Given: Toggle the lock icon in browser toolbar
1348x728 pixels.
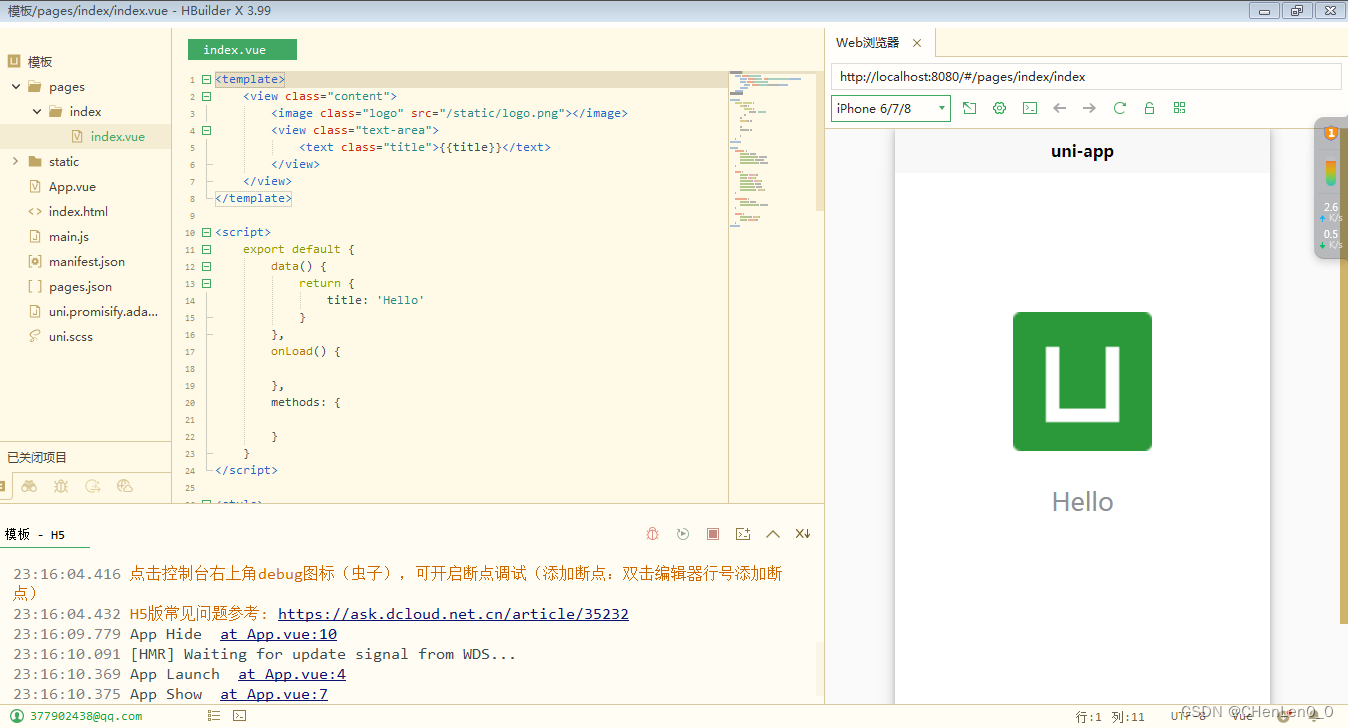Looking at the screenshot, I should [1149, 108].
